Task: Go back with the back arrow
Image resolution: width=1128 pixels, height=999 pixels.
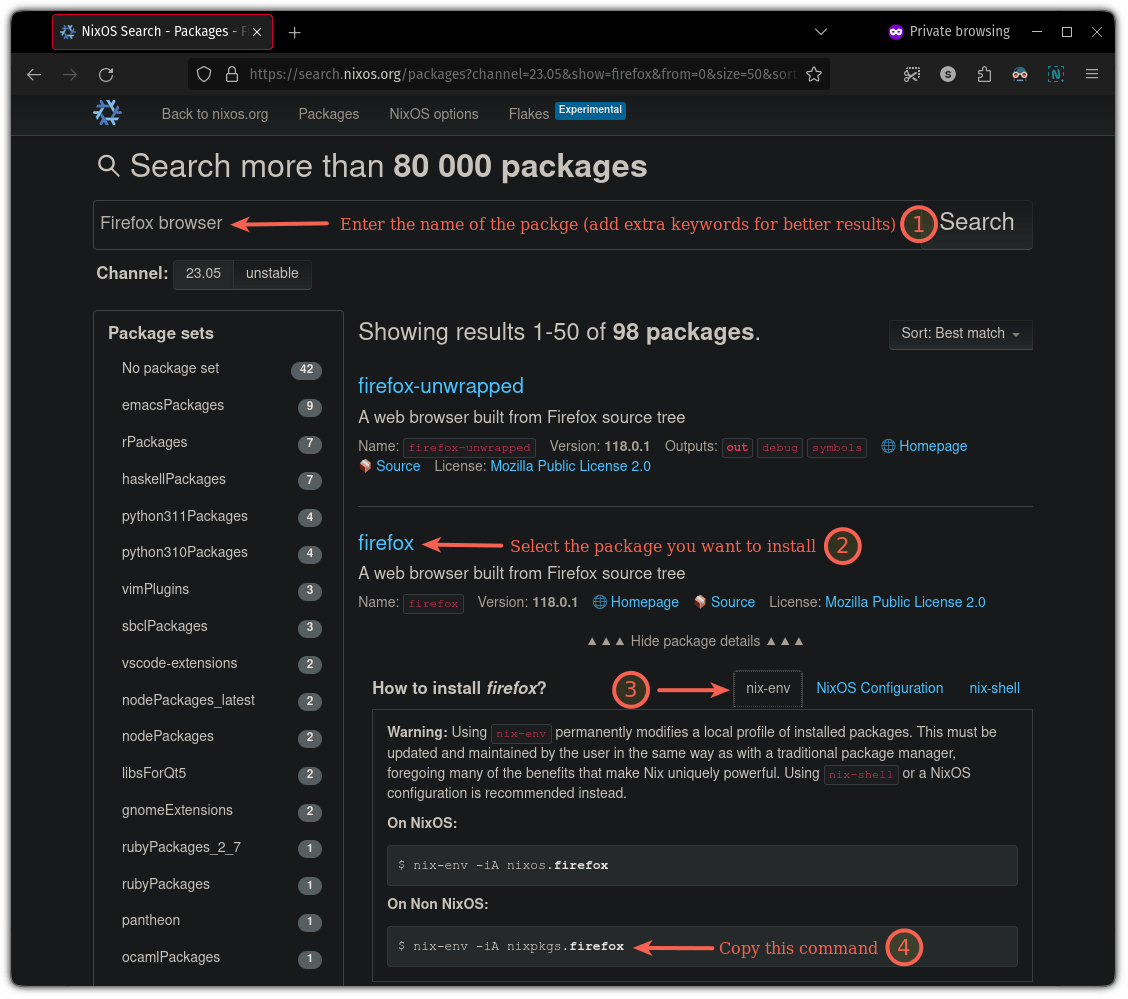Action: coord(34,75)
